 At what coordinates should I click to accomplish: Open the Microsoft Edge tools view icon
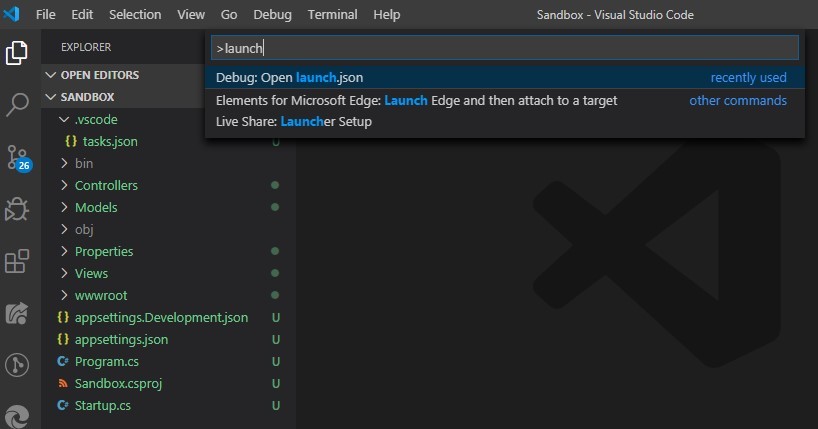coord(17,416)
